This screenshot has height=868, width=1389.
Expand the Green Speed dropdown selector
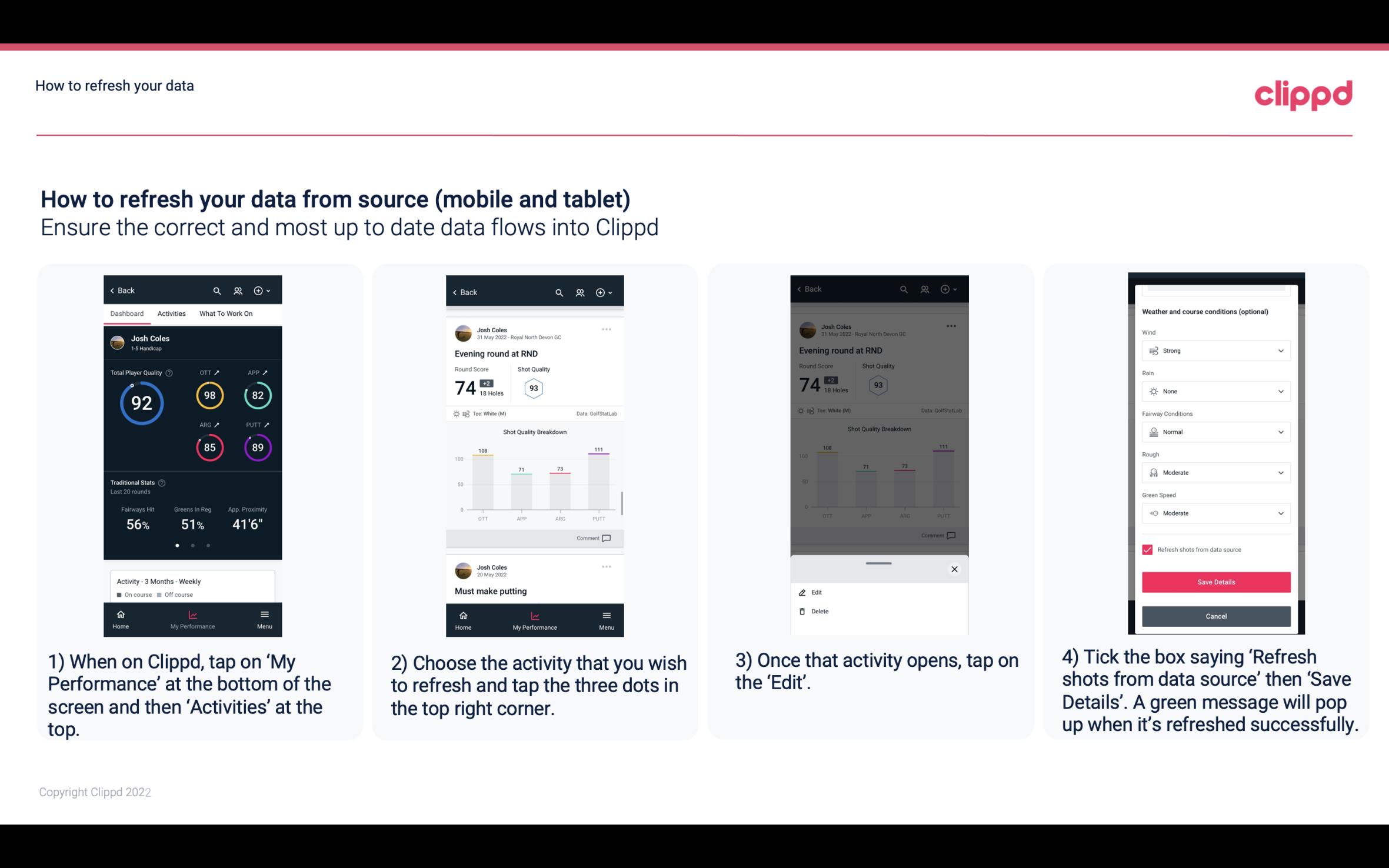click(x=1214, y=513)
